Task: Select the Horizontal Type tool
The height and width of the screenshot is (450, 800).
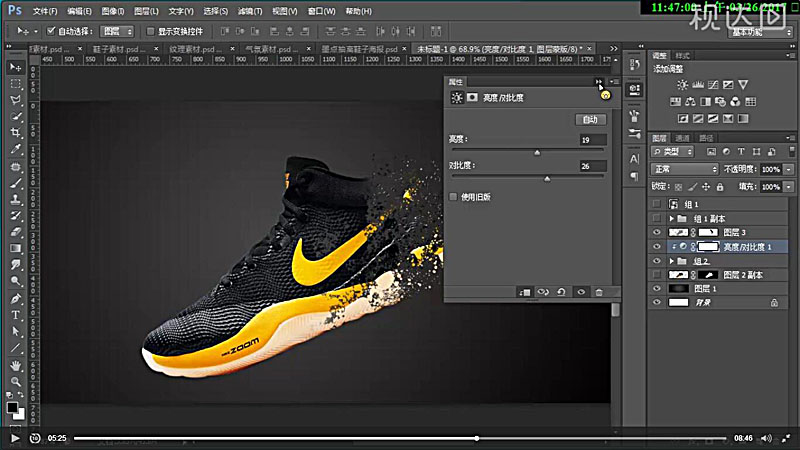Action: pos(15,315)
